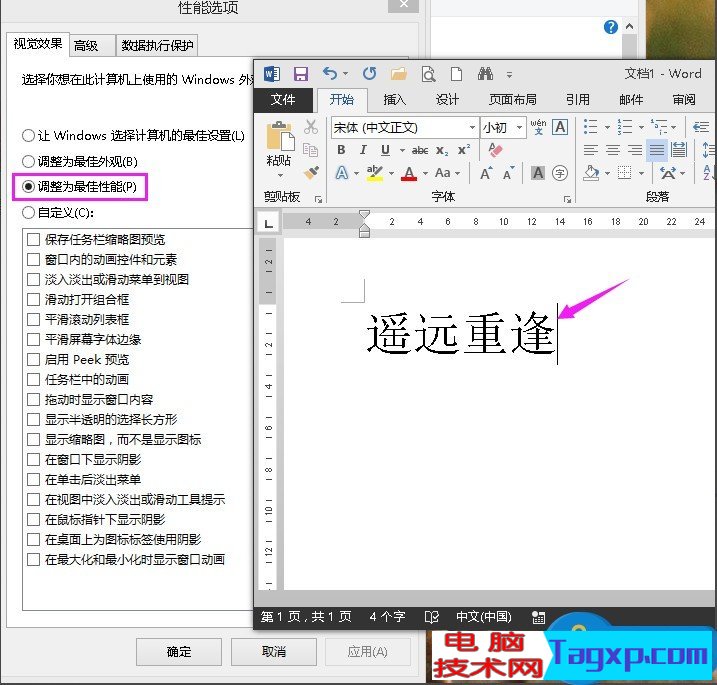The width and height of the screenshot is (717, 685).
Task: Open the proofing check status bar icon
Action: pyautogui.click(x=431, y=617)
